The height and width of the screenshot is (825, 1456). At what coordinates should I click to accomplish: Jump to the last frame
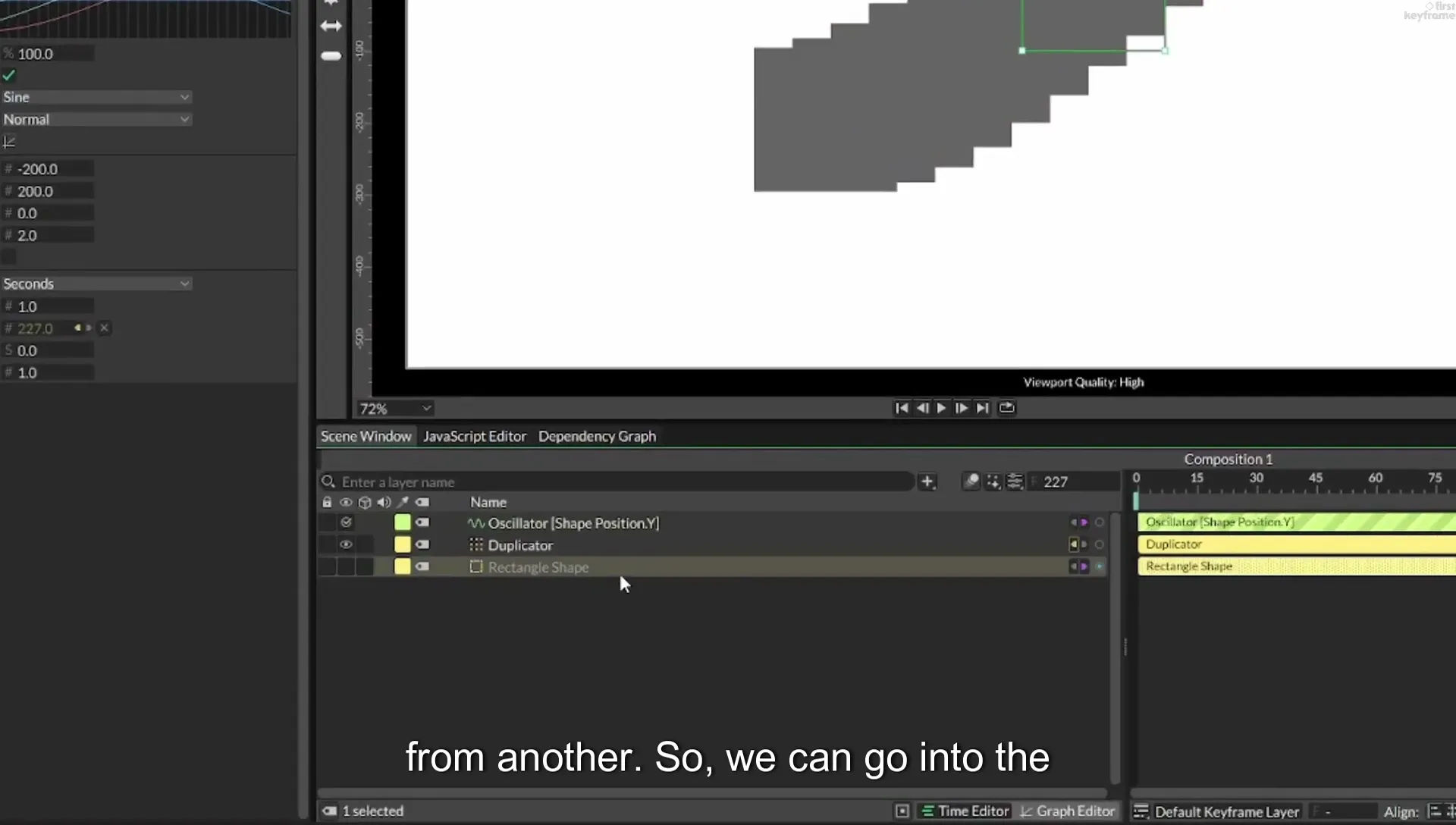click(x=983, y=408)
